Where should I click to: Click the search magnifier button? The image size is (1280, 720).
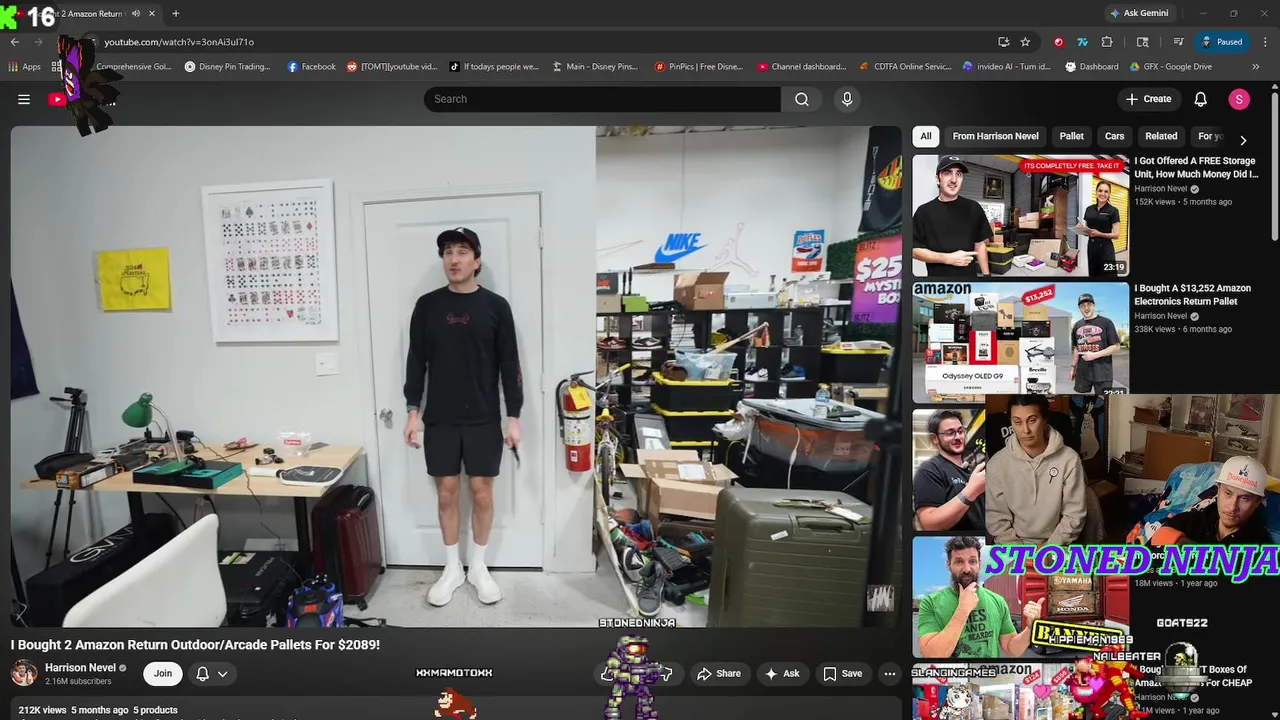[x=801, y=99]
